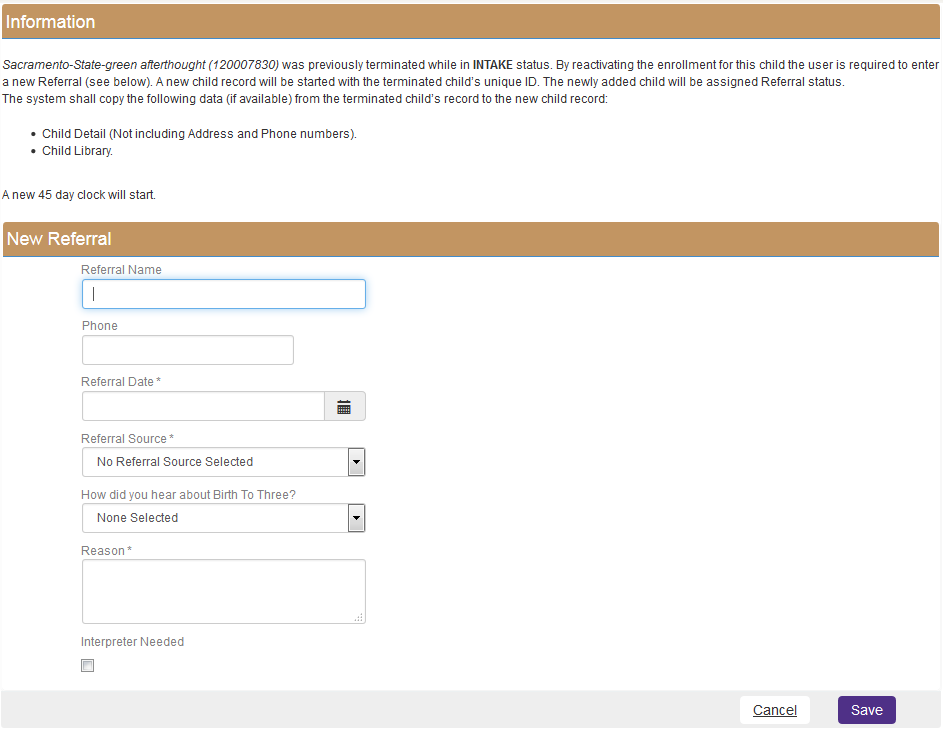Viewport: 943px width, 730px height.
Task: Tick the Interpreter Needed checkbox
Action: click(x=88, y=666)
